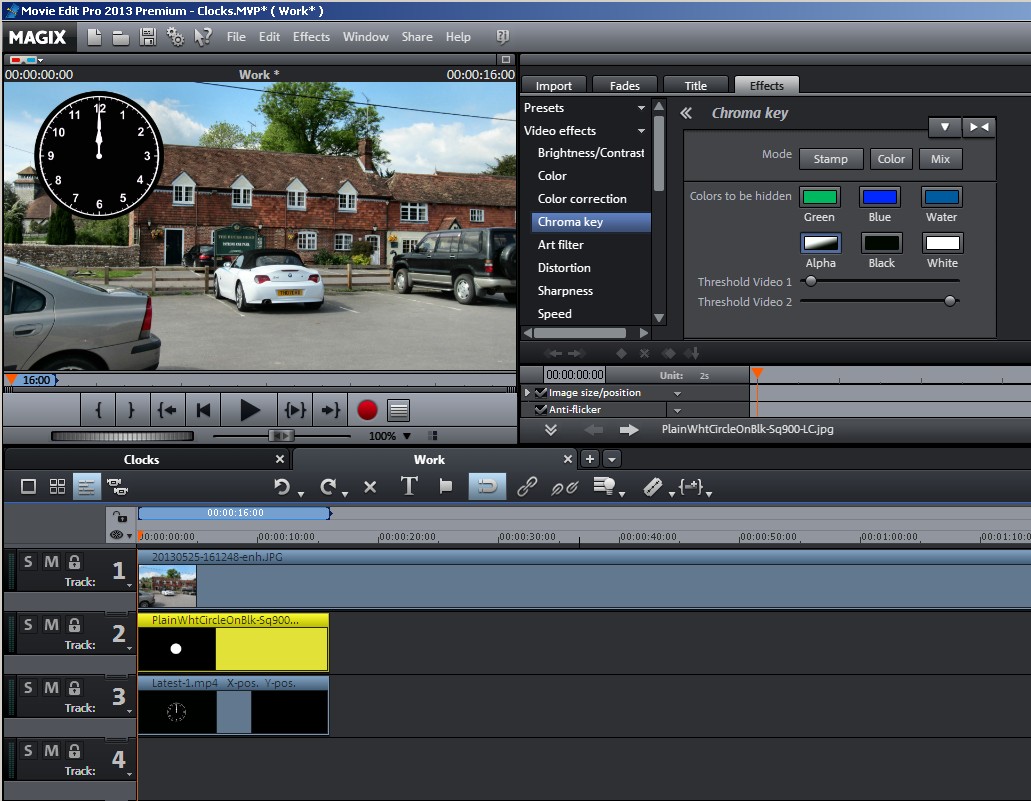The width and height of the screenshot is (1031, 801).
Task: Click the link/group objects chain icon
Action: (x=527, y=487)
